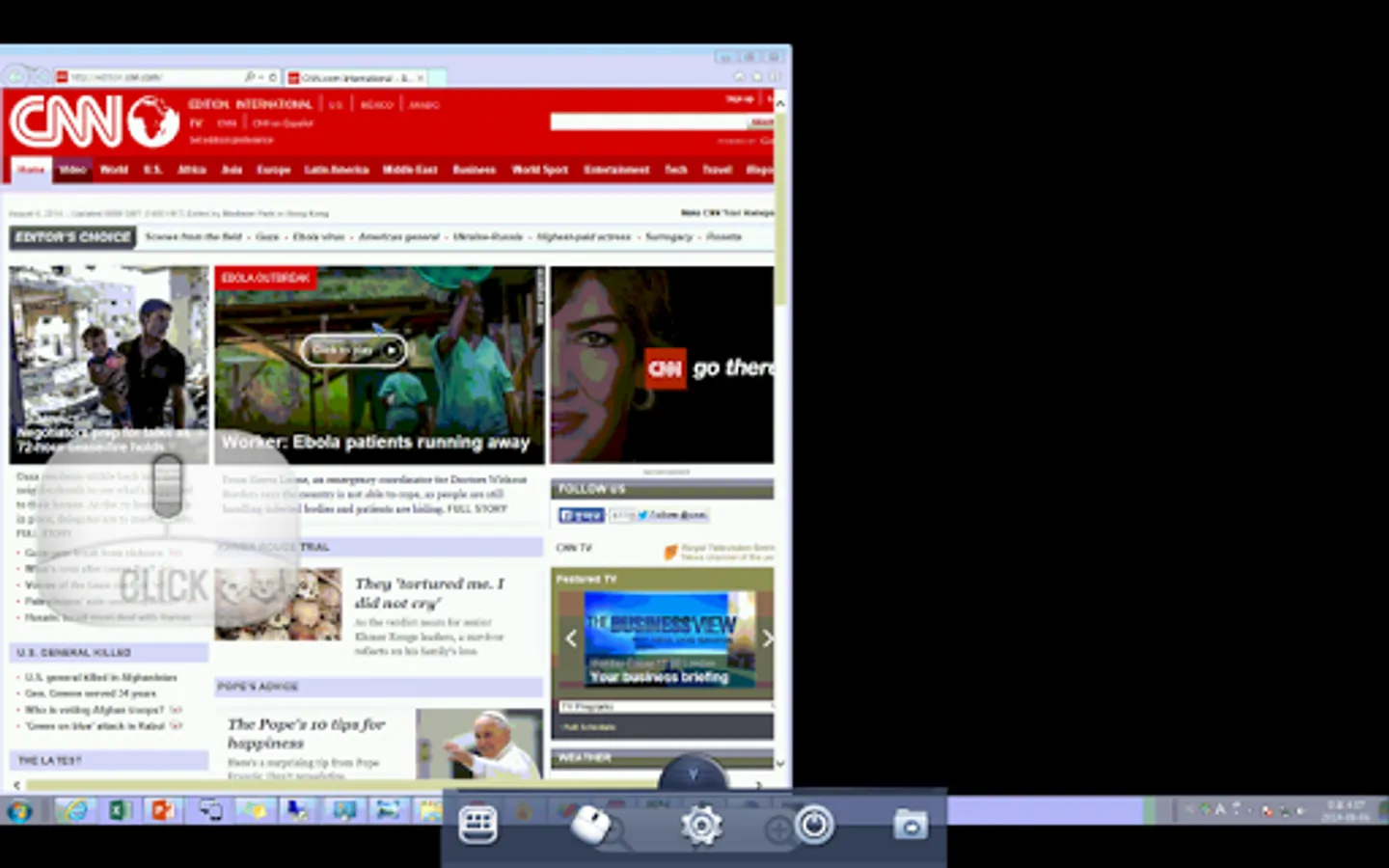Open the Business section in navigation
Screen dimensions: 1389x868
coord(475,170)
